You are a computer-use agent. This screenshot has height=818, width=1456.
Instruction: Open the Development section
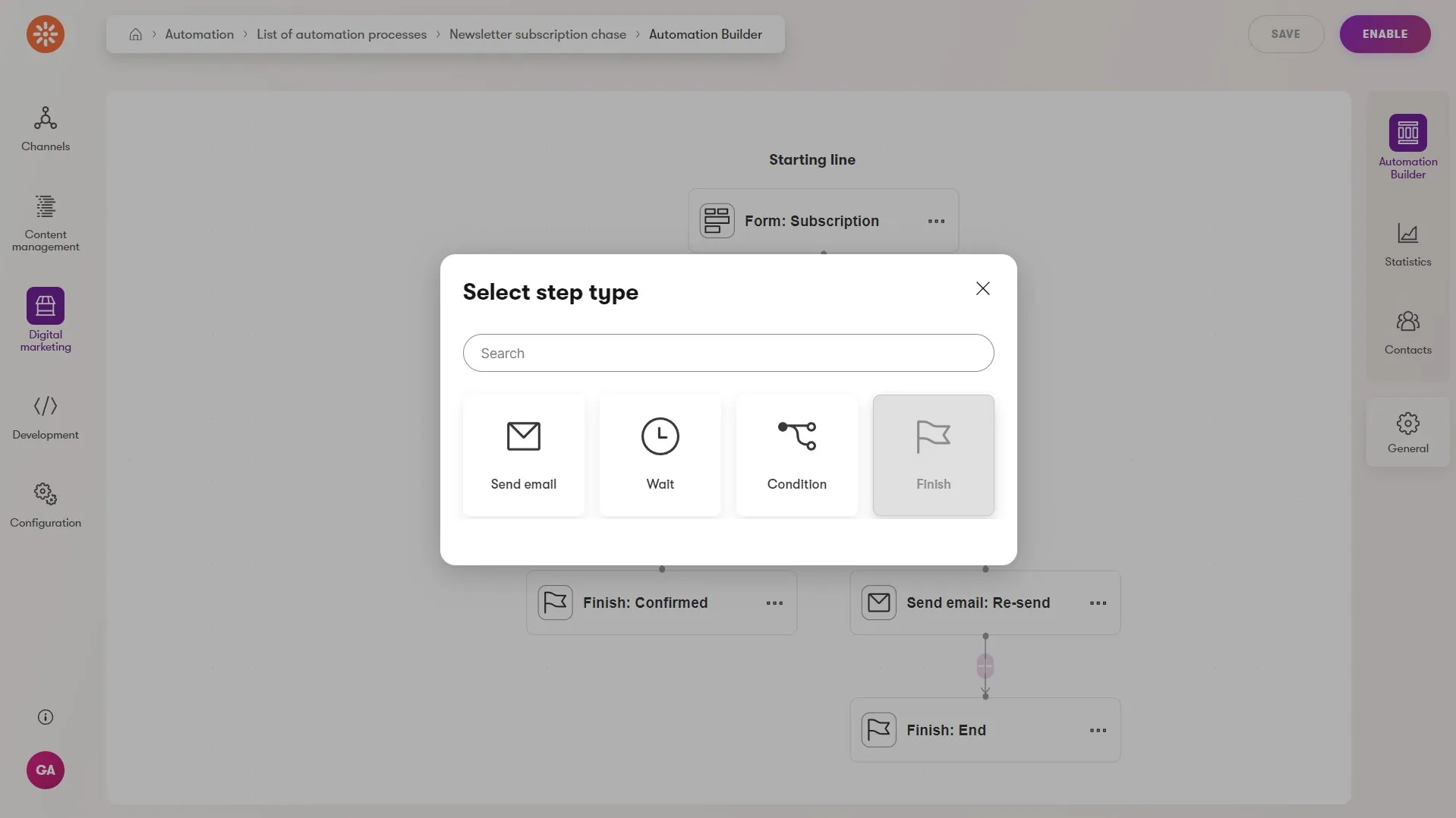tap(46, 417)
